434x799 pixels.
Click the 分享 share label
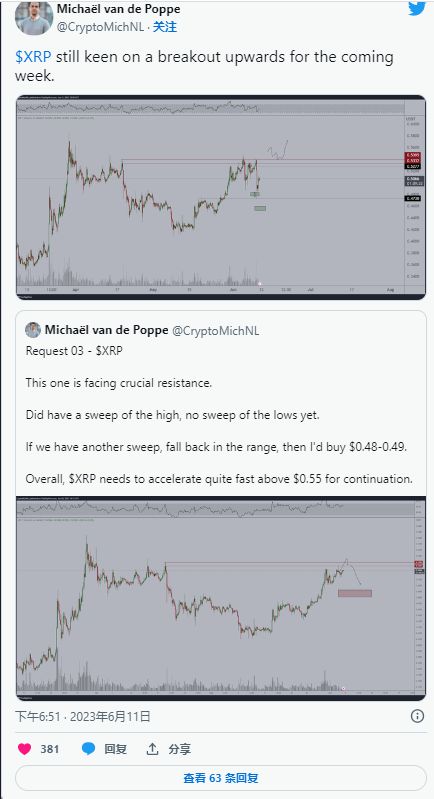click(x=179, y=749)
